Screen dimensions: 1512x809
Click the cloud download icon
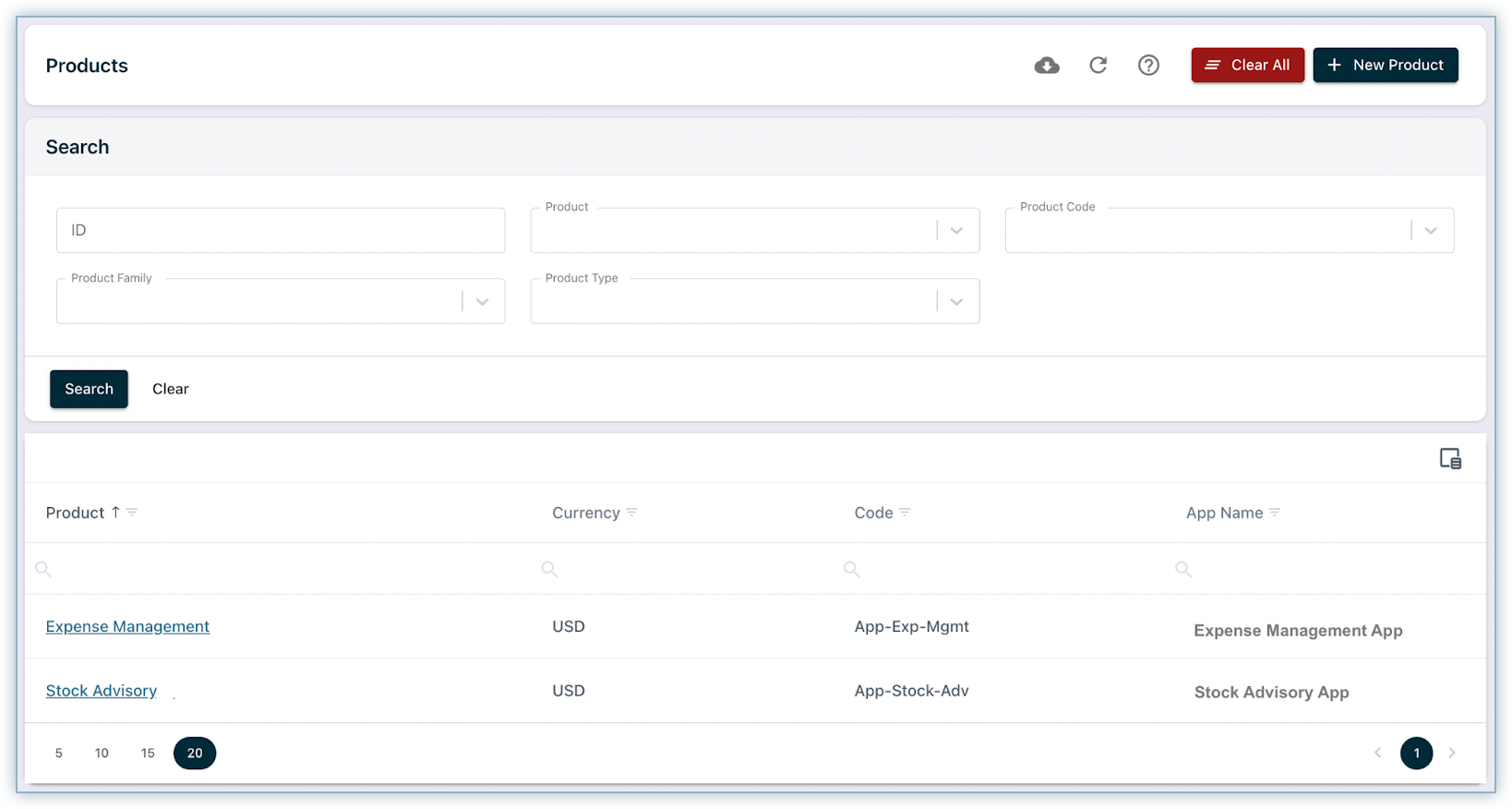click(x=1047, y=66)
